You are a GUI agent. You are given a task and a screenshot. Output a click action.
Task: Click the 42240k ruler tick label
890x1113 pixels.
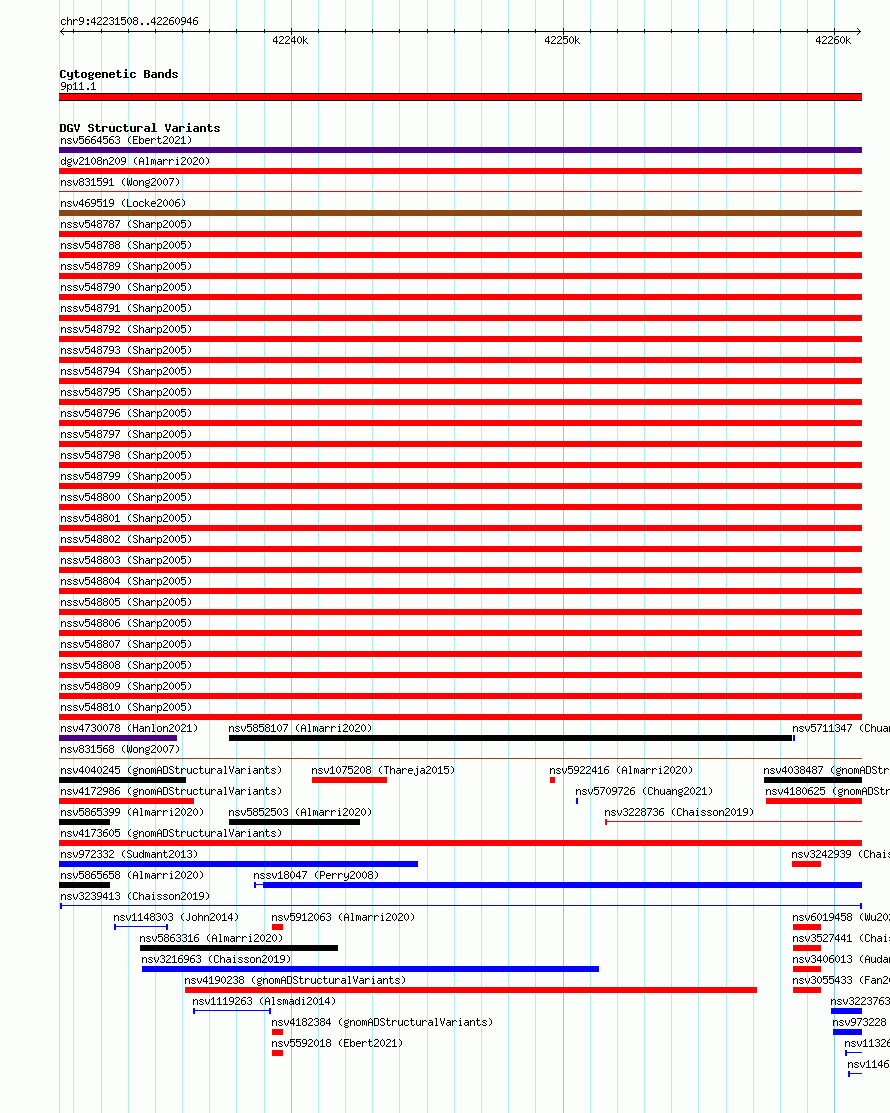point(290,40)
